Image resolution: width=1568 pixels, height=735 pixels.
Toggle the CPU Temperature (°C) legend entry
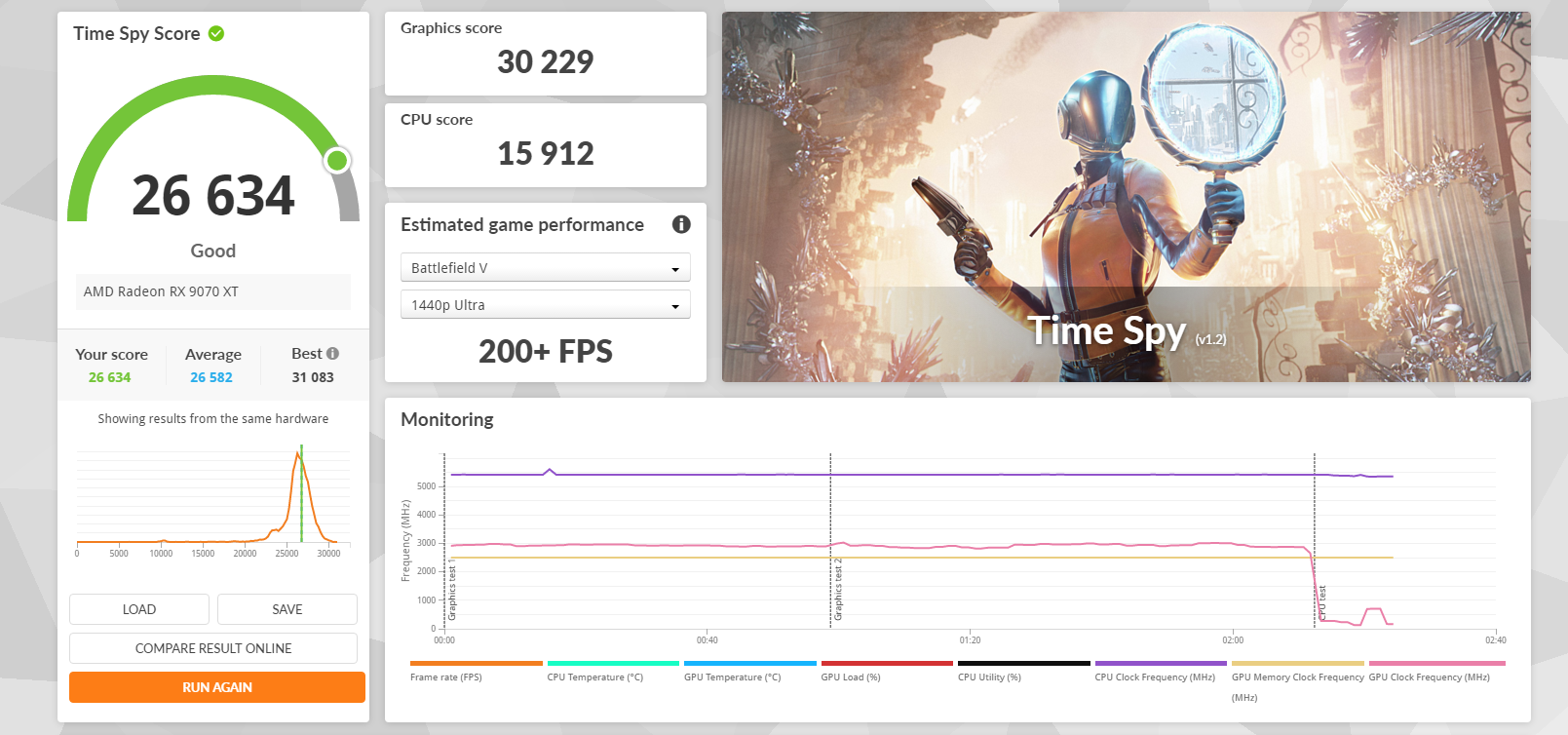595,677
